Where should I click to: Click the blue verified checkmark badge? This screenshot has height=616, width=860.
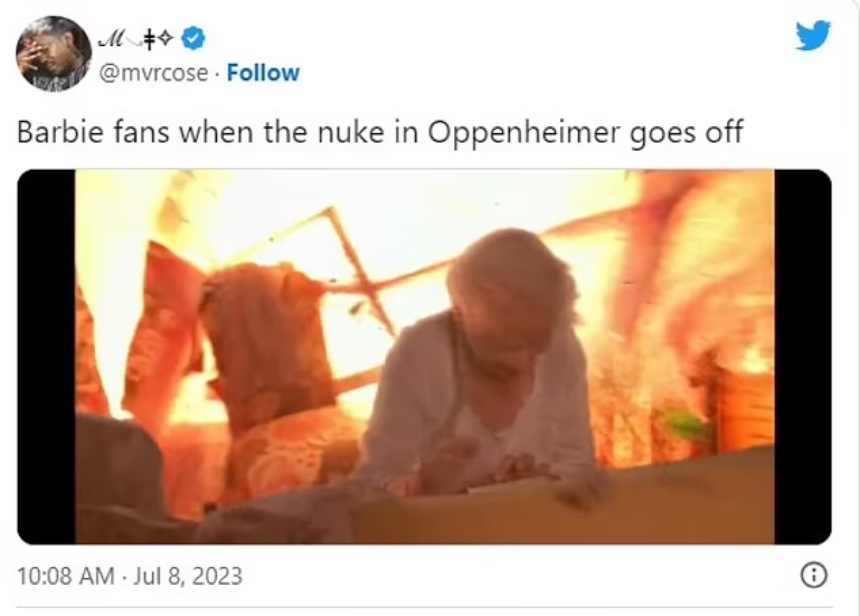click(193, 38)
